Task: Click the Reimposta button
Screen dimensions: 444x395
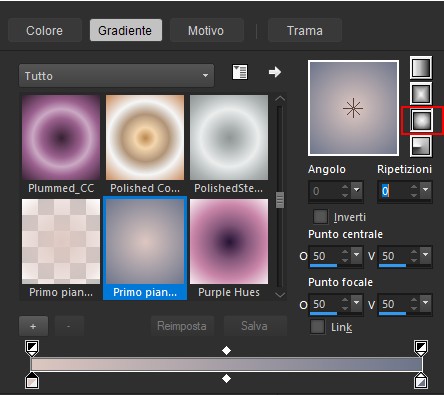Action: pyautogui.click(x=182, y=326)
